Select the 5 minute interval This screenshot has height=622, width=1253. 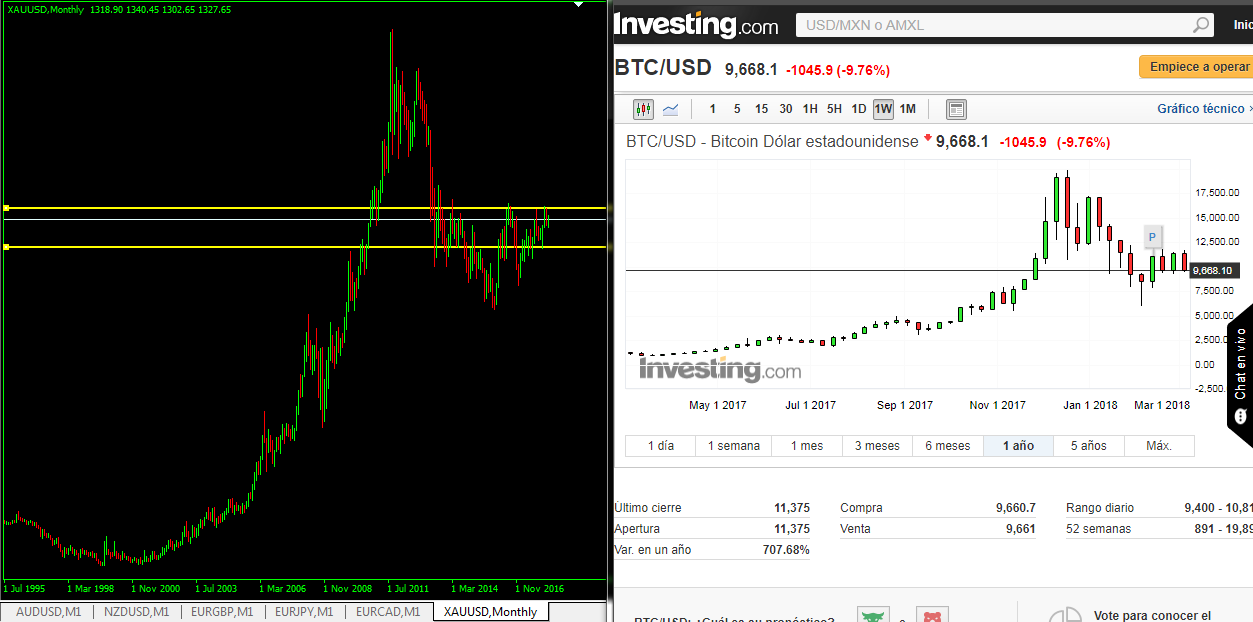pyautogui.click(x=737, y=109)
